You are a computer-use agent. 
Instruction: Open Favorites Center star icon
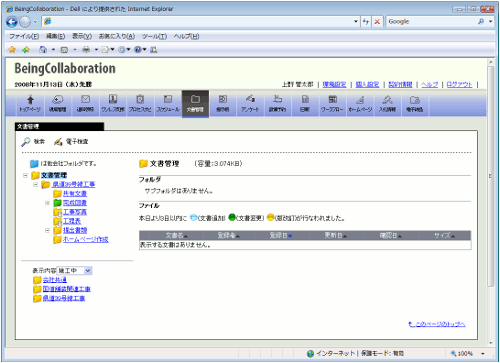click(12, 50)
